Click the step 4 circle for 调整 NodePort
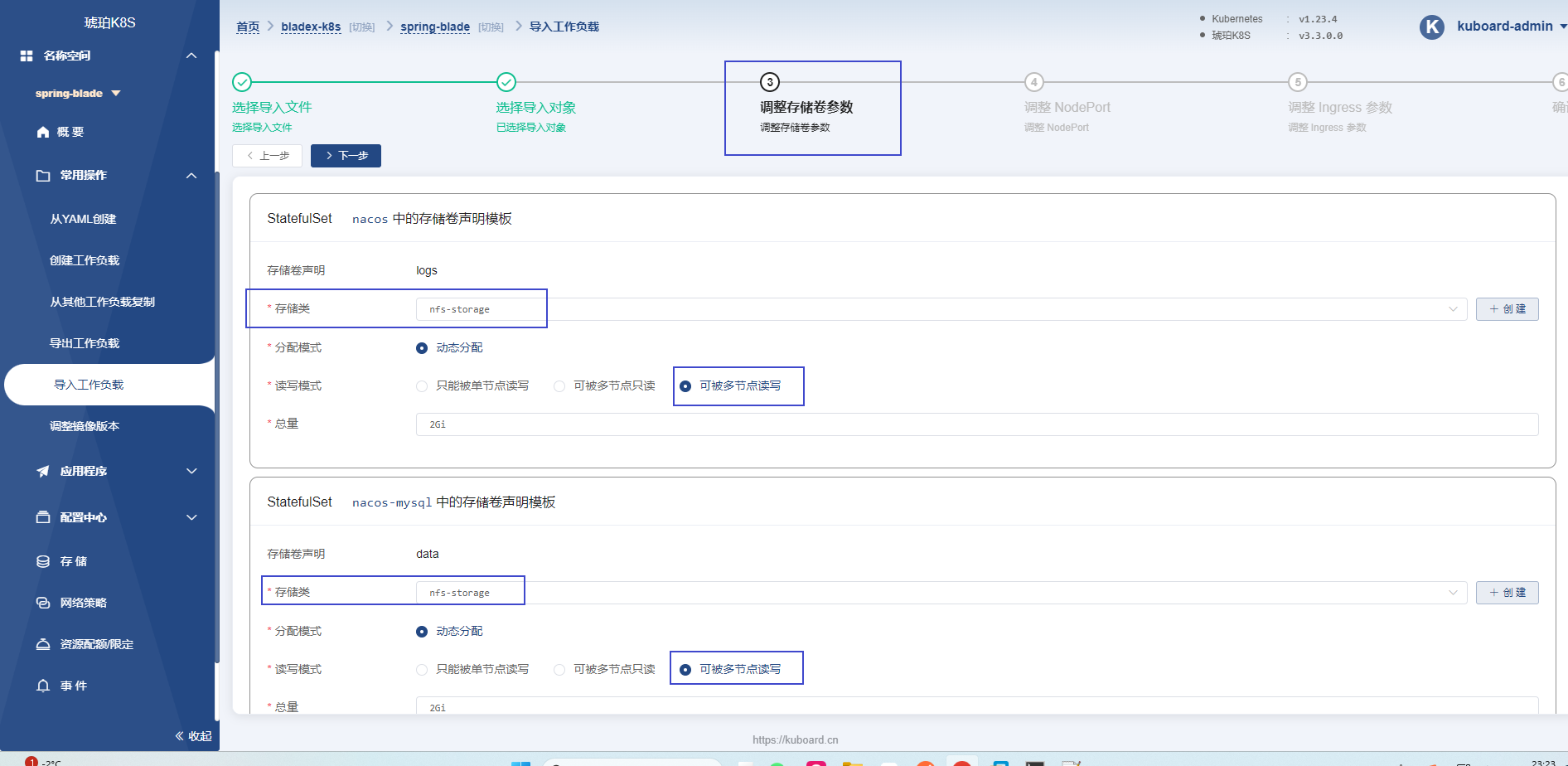Image resolution: width=1568 pixels, height=766 pixels. pyautogui.click(x=1033, y=82)
